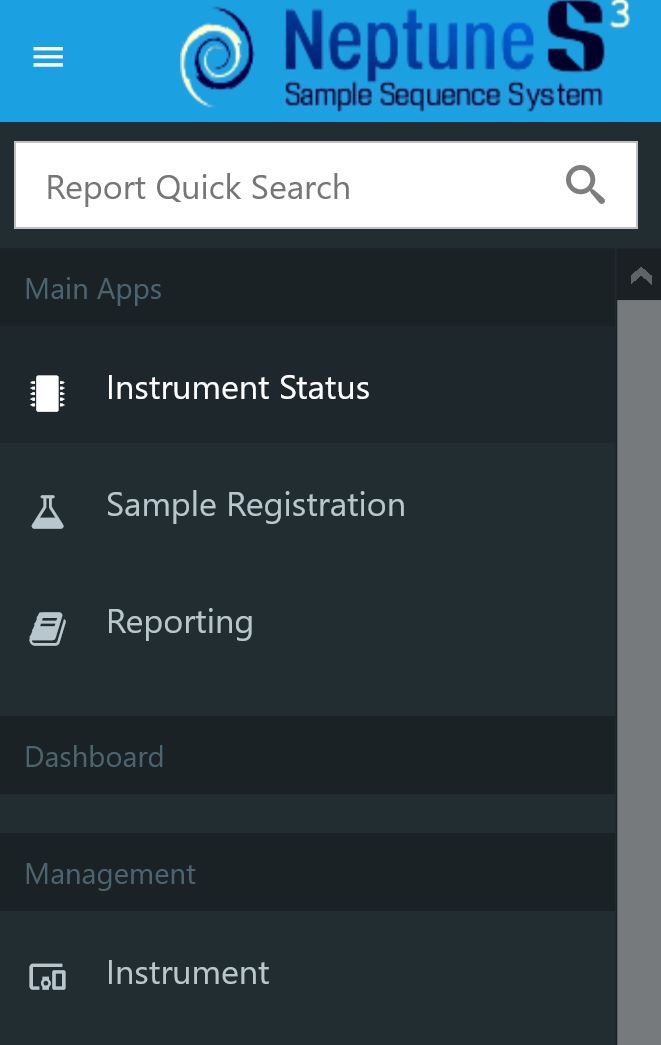The image size is (661, 1045).
Task: Go to the Reporting app
Action: (180, 622)
